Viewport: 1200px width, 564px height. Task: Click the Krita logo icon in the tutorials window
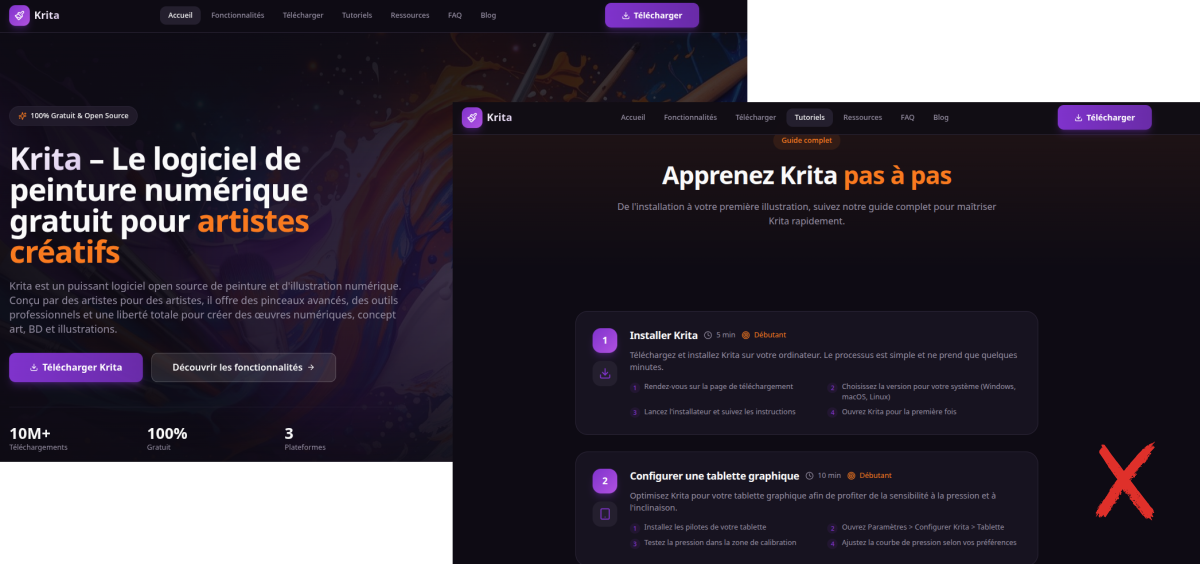(472, 117)
